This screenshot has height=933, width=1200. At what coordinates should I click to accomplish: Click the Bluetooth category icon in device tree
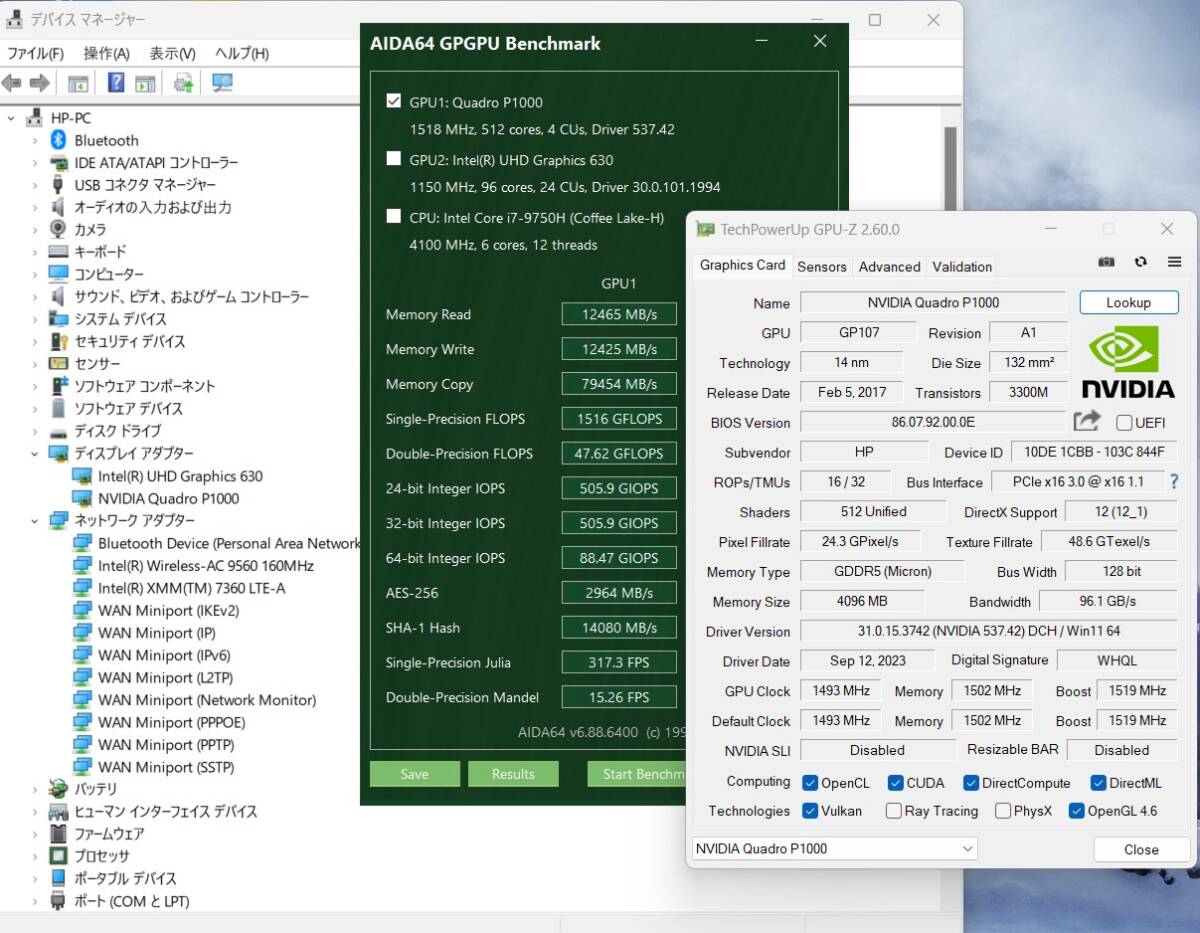[58, 140]
